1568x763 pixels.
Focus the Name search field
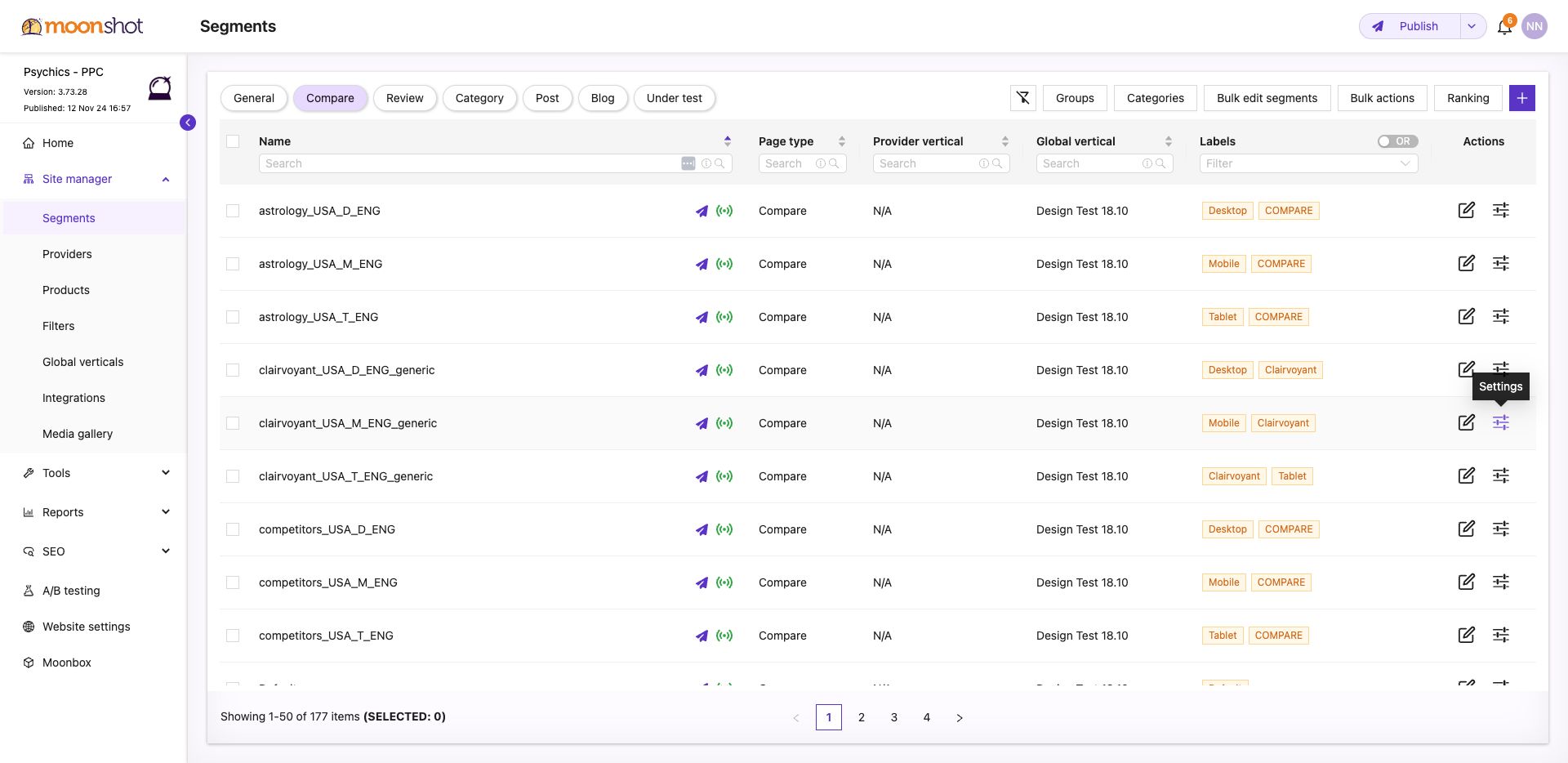point(495,163)
